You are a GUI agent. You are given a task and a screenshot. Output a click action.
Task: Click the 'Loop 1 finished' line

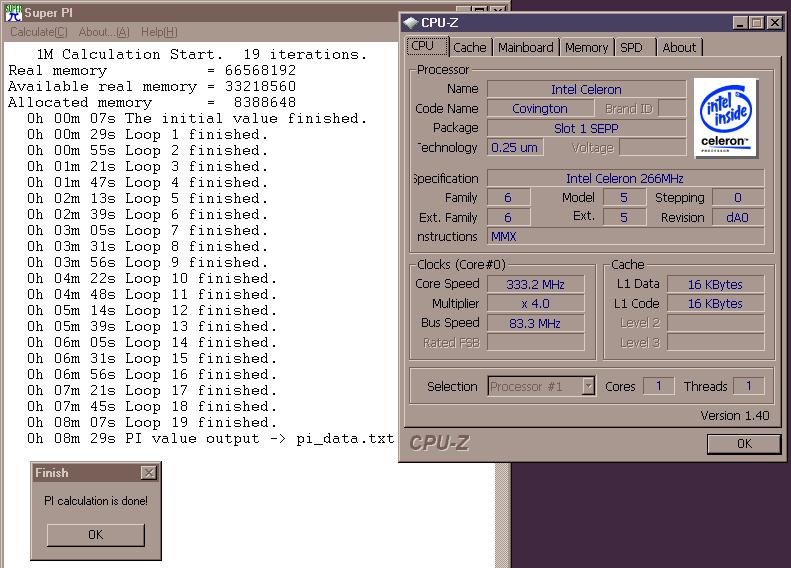tap(147, 135)
